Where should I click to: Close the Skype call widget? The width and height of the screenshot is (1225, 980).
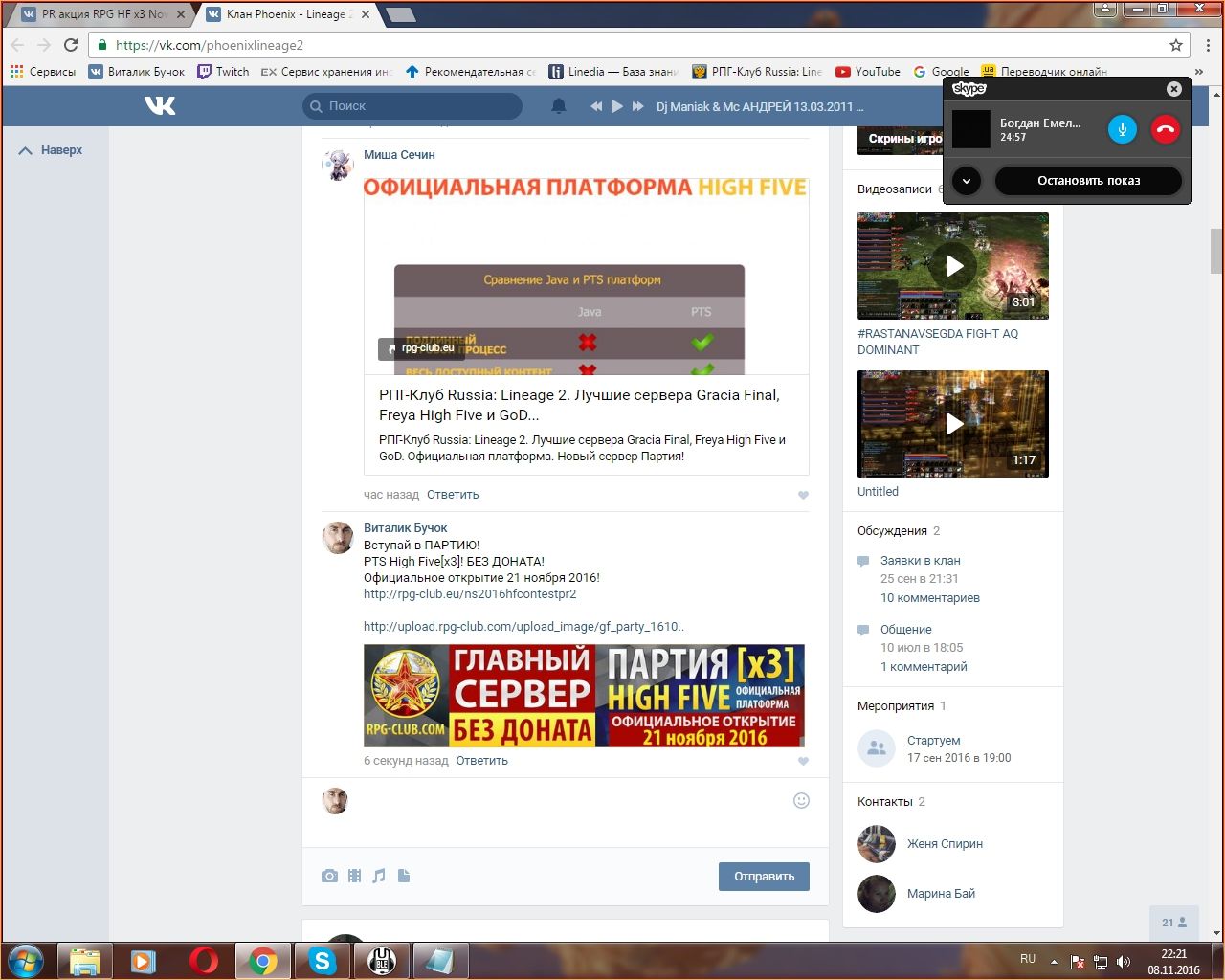[1174, 89]
